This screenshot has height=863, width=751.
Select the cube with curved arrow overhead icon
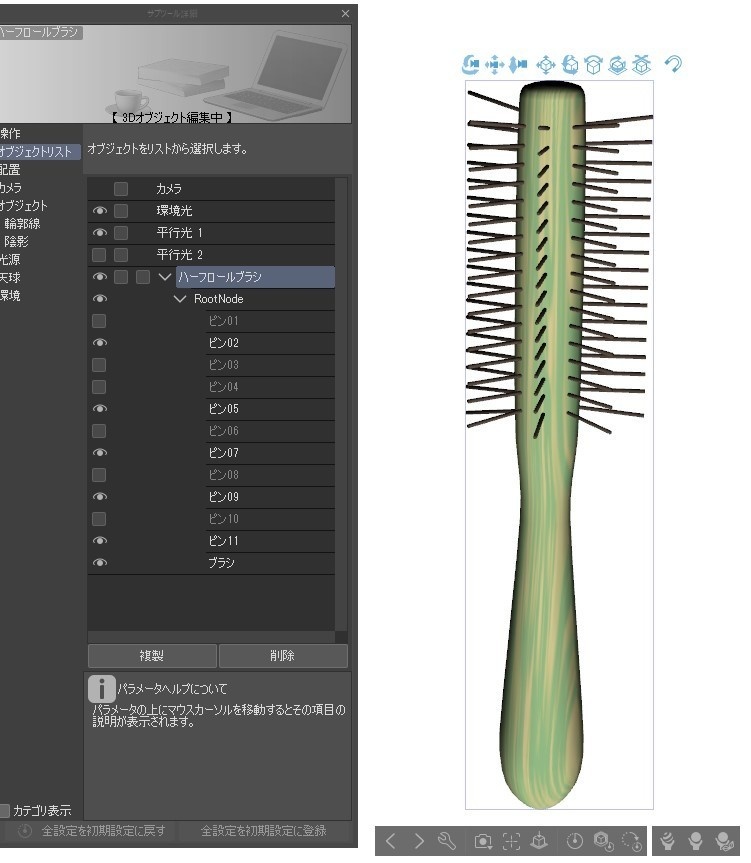coord(593,64)
